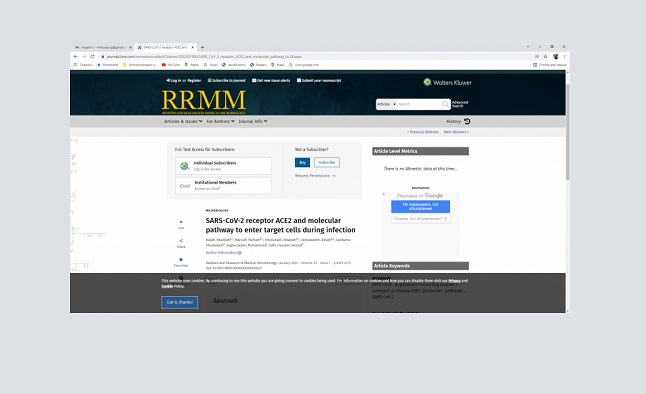Switch to the Gmail Inbox tab
The width and height of the screenshot is (646, 394).
(102, 47)
